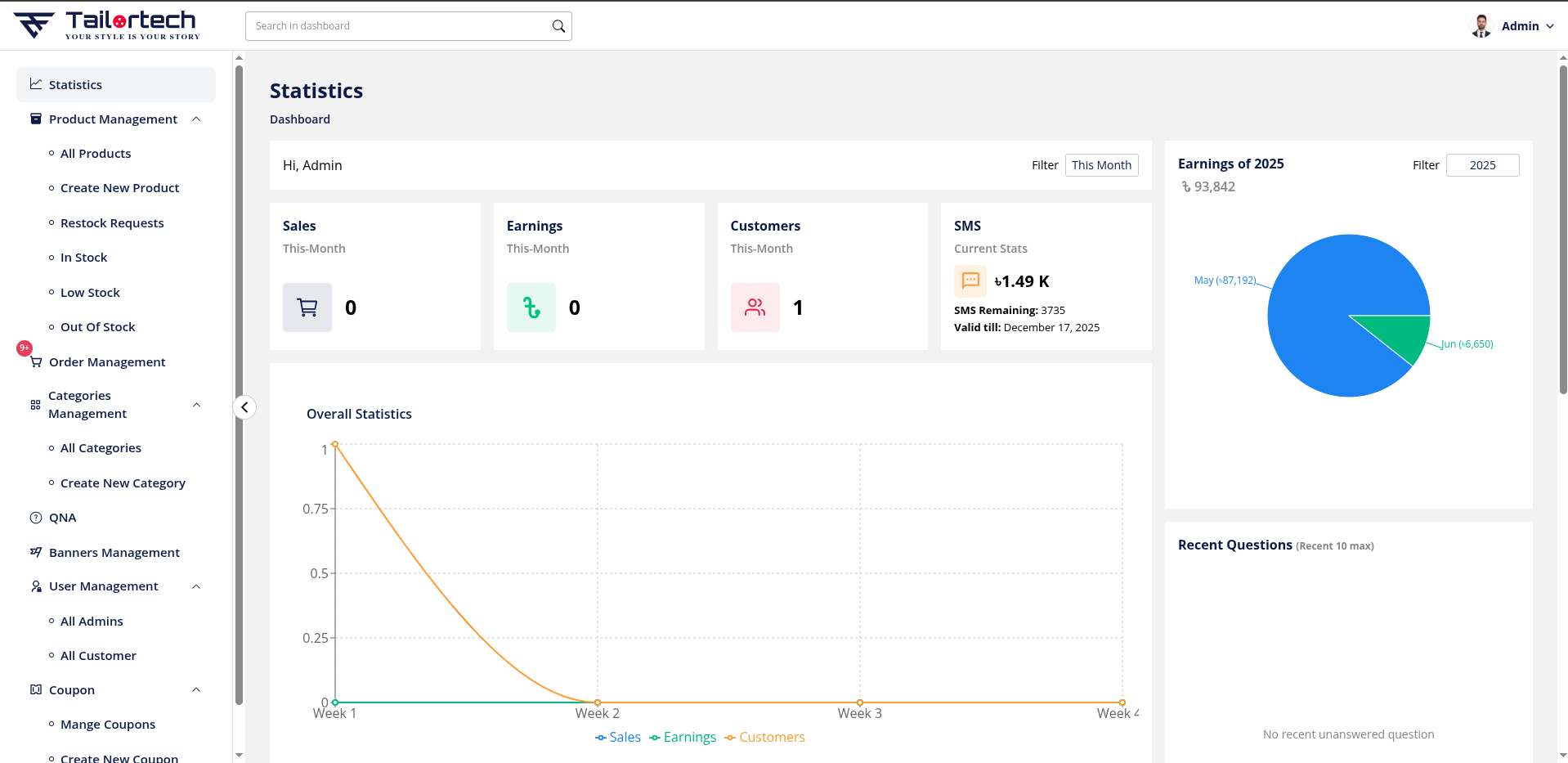This screenshot has width=1568, height=763.
Task: Click the ৳ 93,842 earnings total
Action: [x=1208, y=187]
